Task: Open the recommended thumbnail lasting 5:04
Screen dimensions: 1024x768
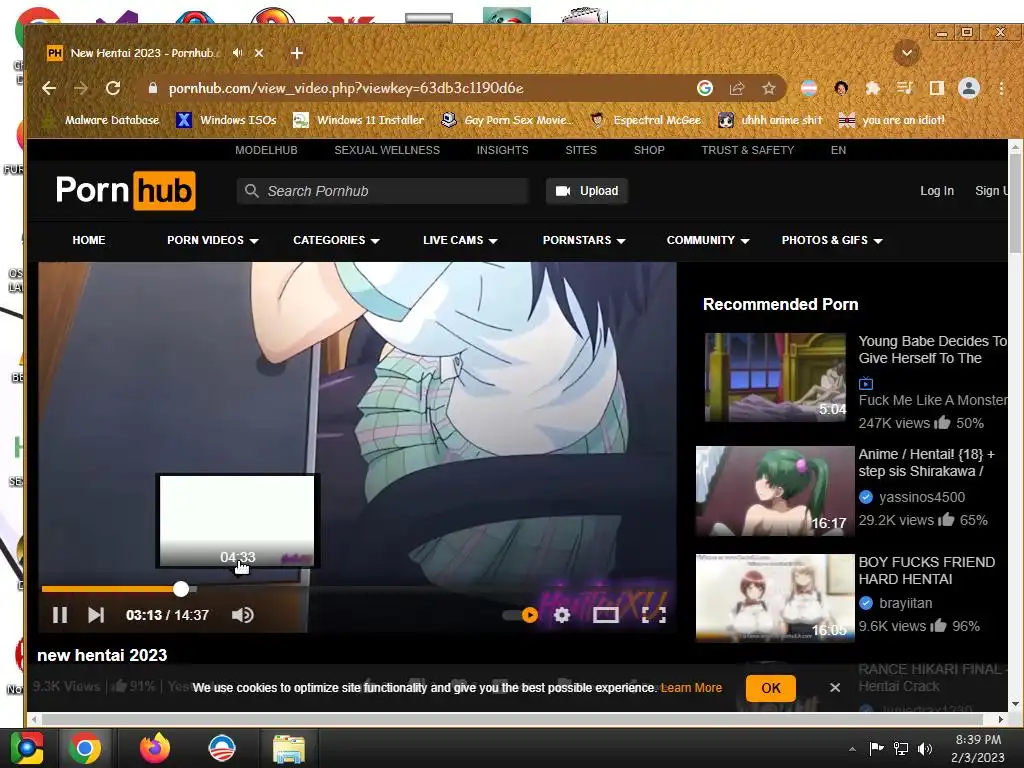Action: (776, 377)
